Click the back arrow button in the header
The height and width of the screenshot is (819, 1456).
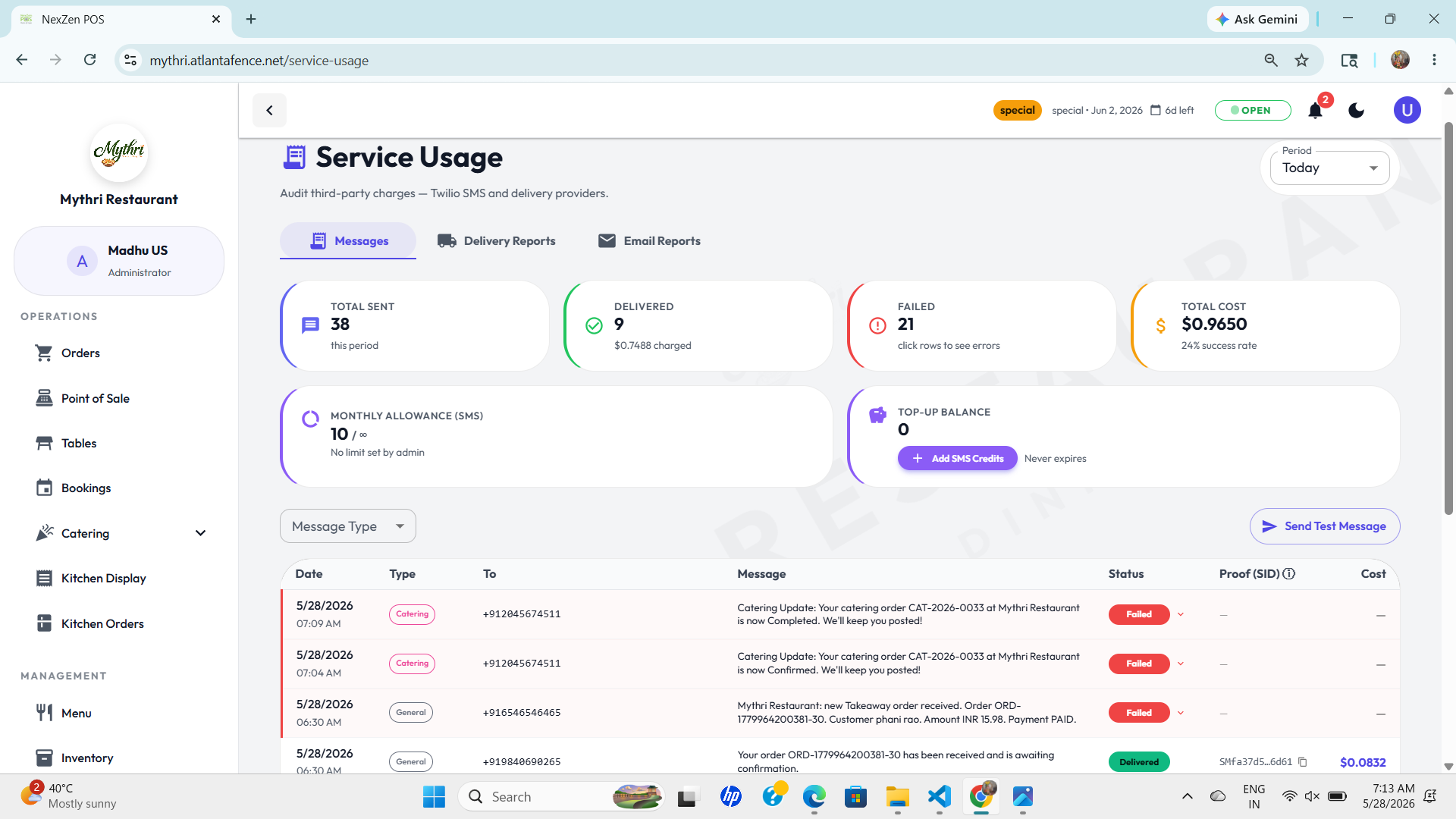click(269, 111)
